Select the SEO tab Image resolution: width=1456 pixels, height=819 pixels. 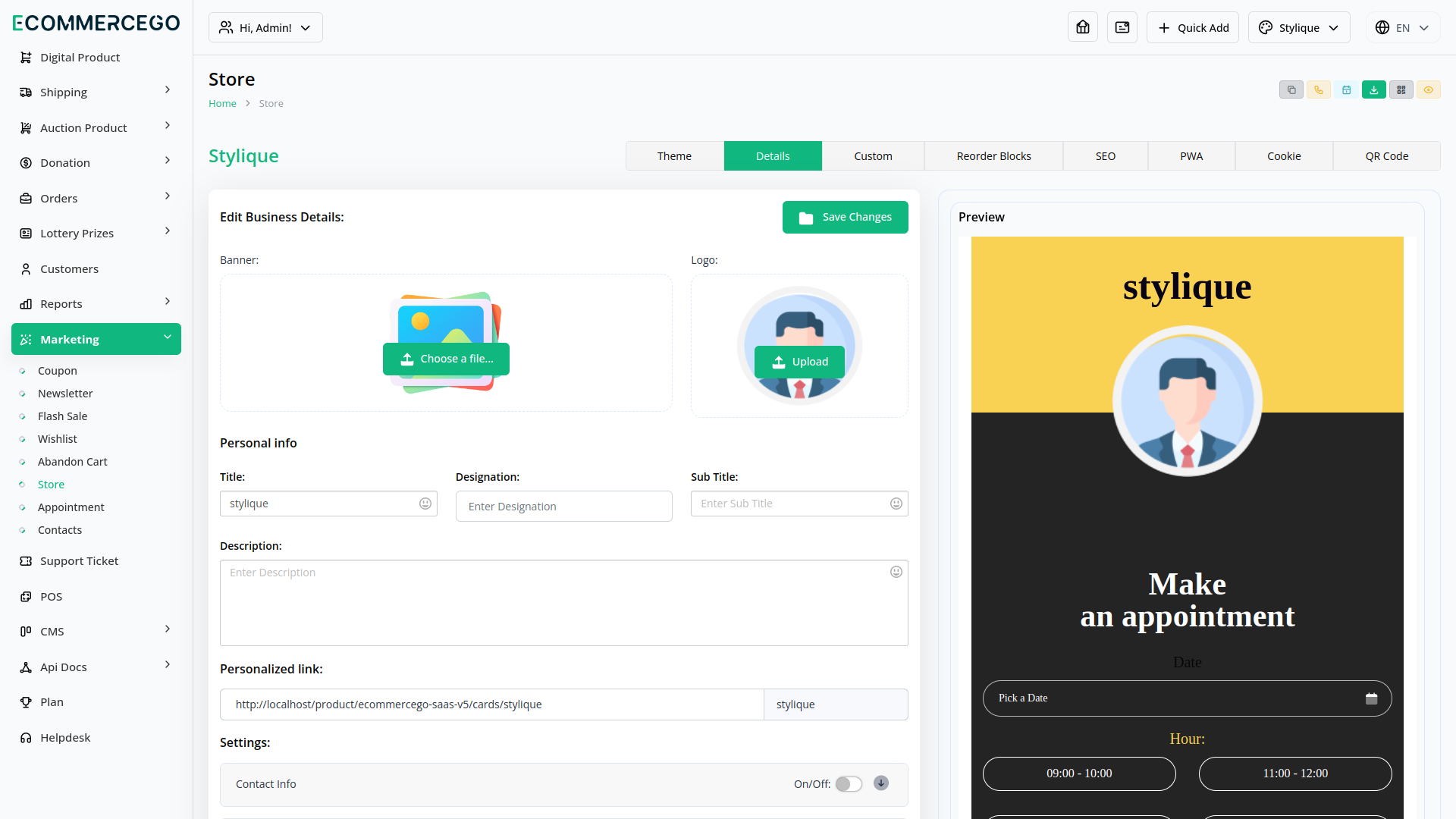coord(1105,156)
